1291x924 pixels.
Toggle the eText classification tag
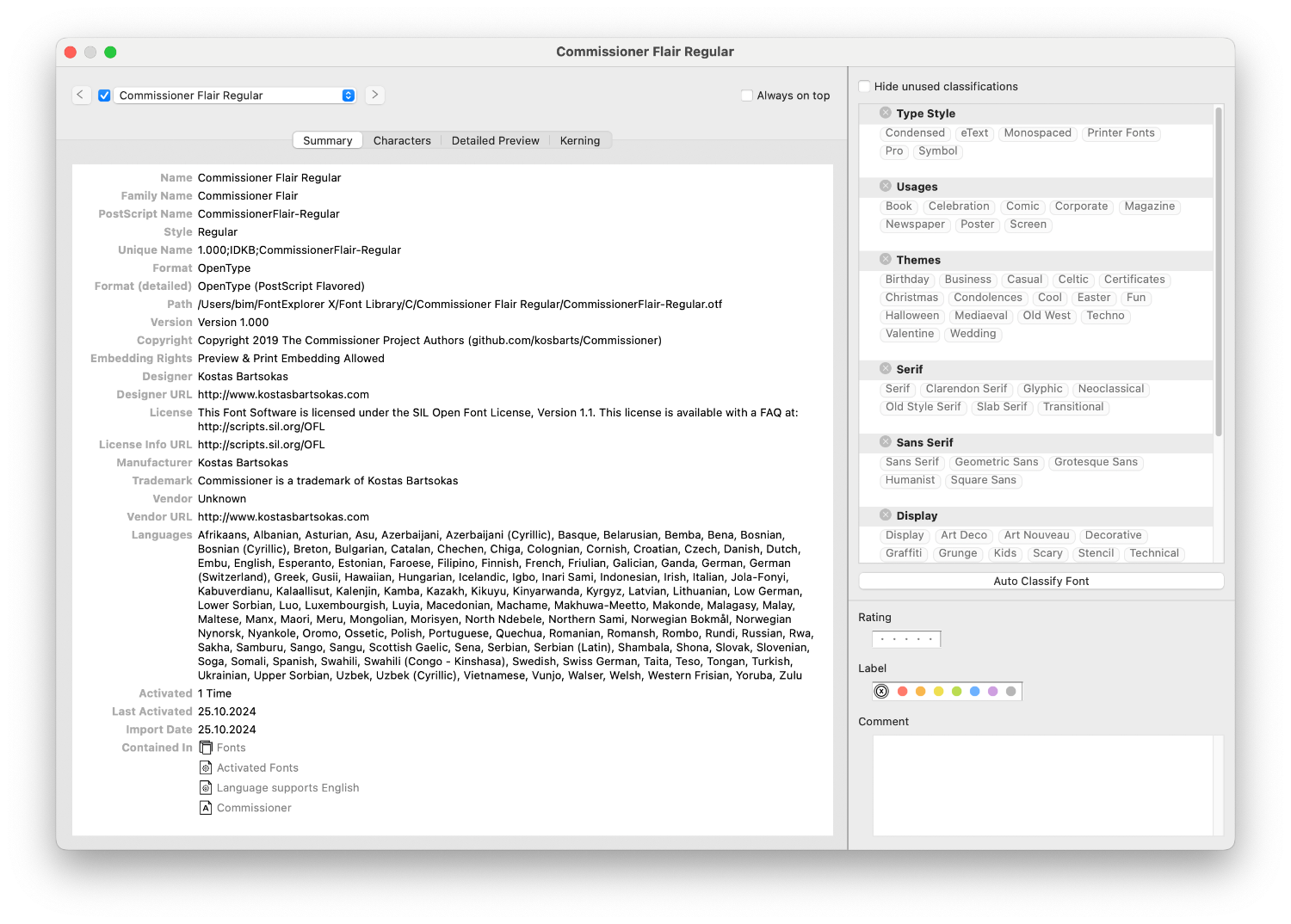(974, 133)
